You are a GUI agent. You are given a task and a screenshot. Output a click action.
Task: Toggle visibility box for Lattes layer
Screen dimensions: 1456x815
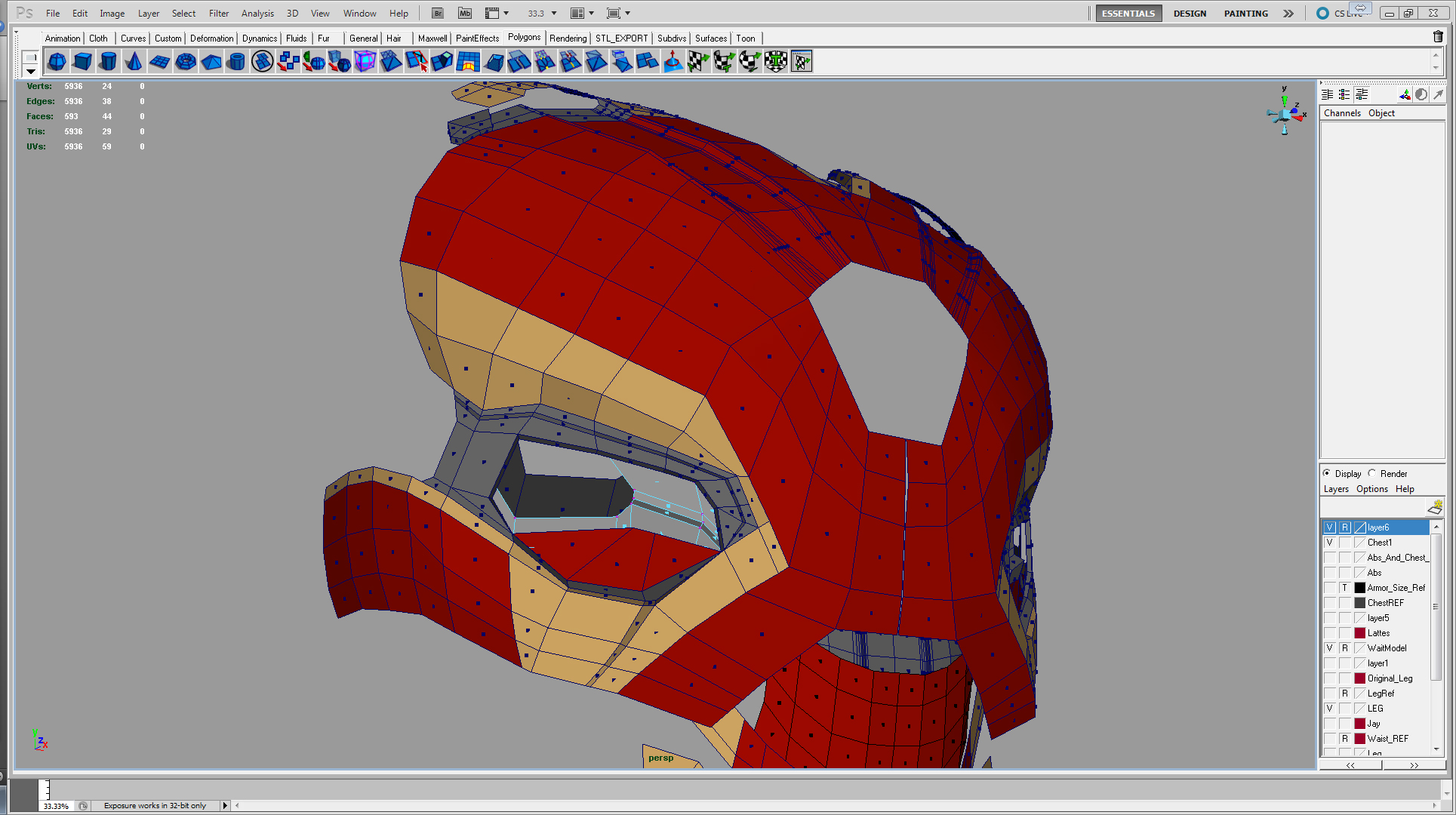point(1330,633)
